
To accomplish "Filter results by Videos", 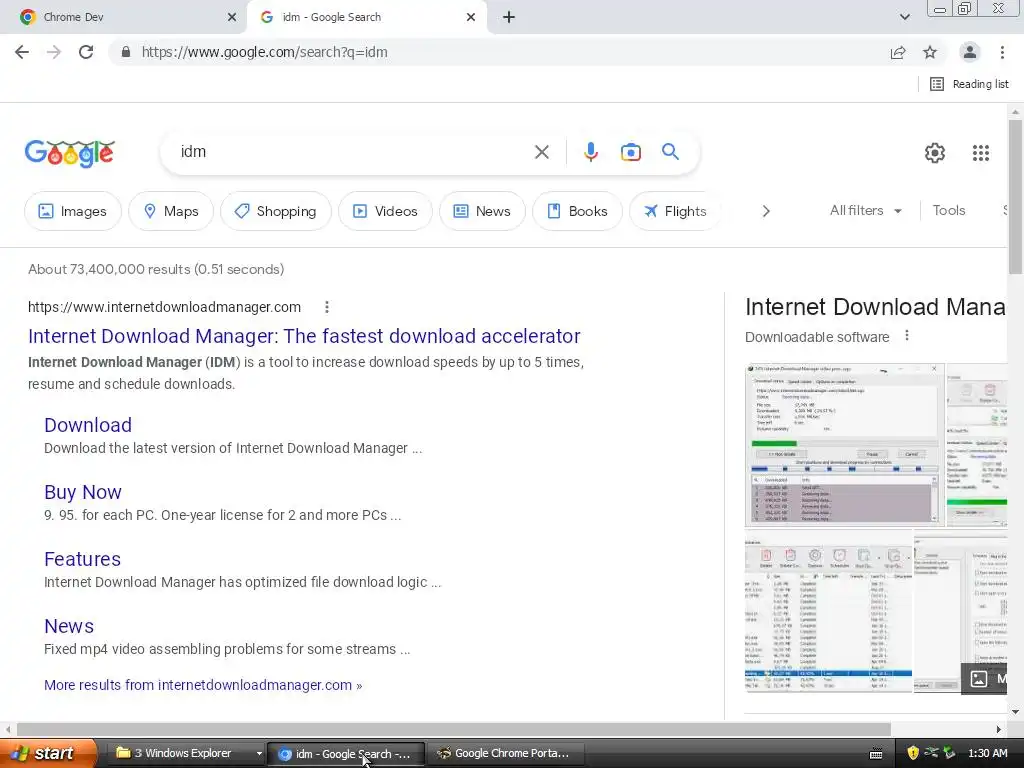I will 385,211.
